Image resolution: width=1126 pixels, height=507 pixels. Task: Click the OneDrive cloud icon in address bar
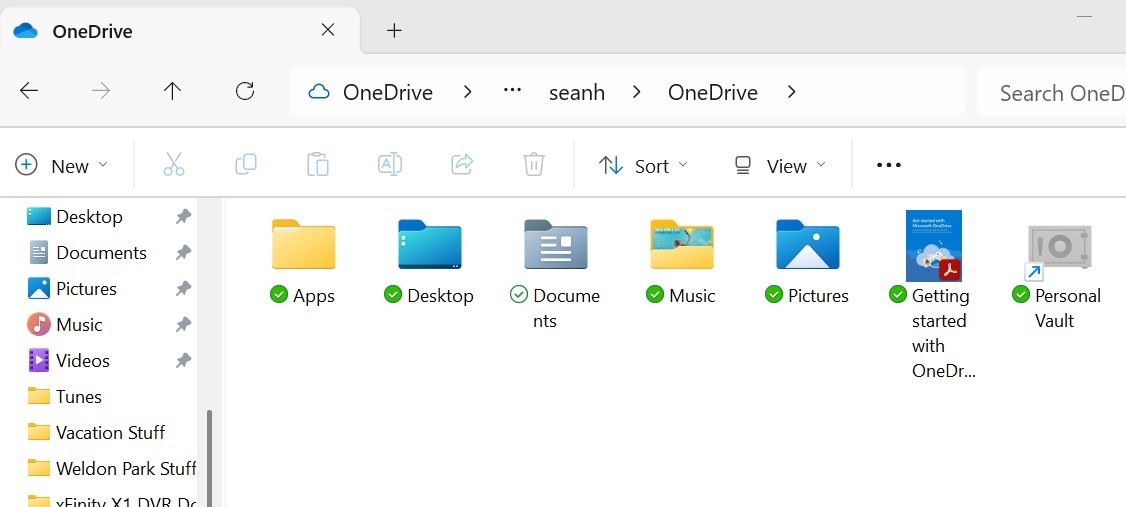tap(318, 92)
